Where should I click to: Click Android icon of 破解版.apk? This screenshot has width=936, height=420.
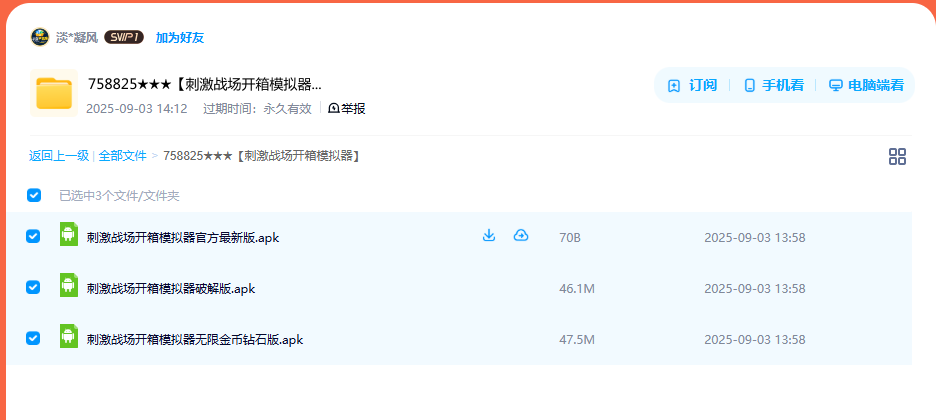point(69,285)
